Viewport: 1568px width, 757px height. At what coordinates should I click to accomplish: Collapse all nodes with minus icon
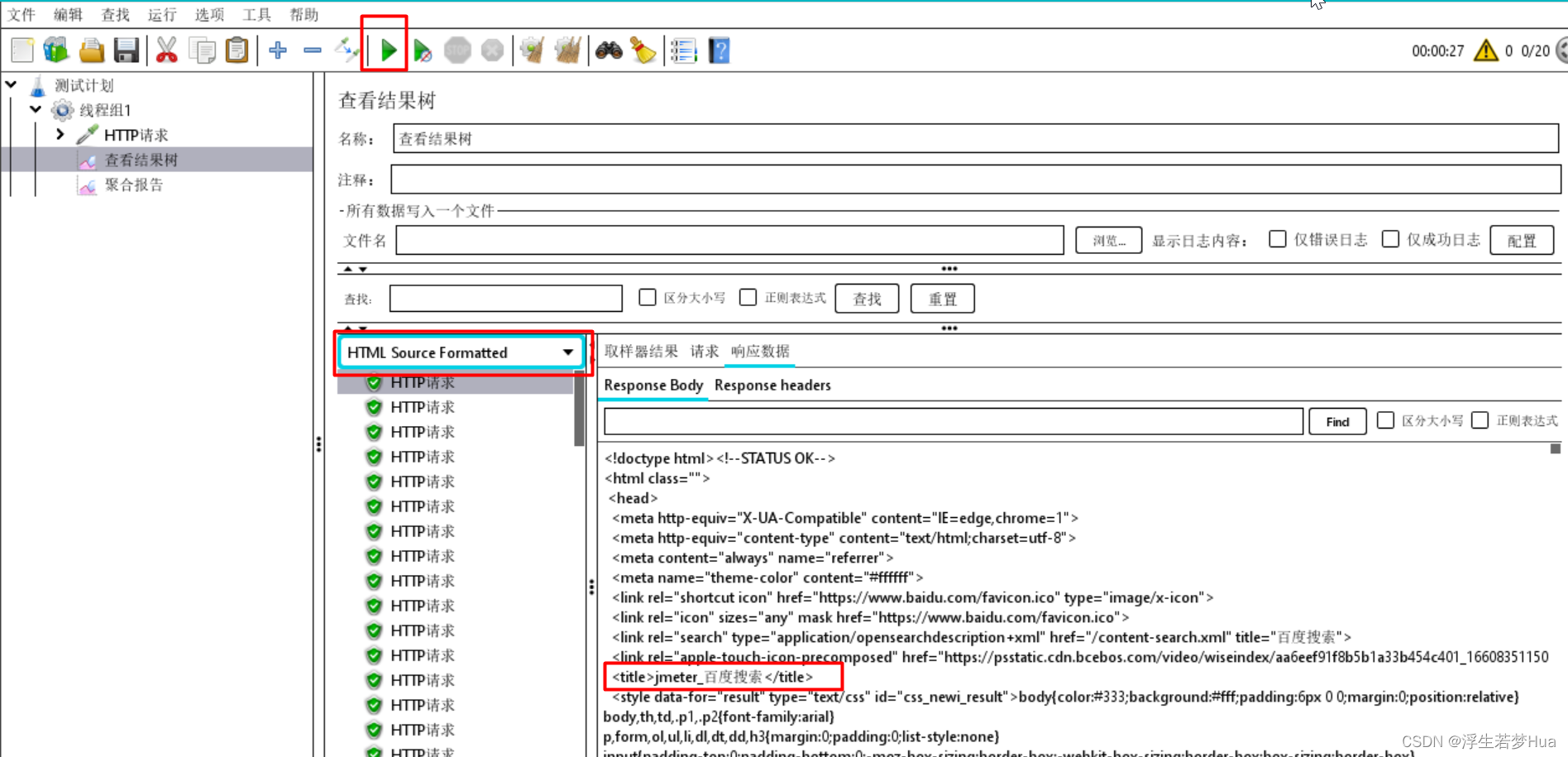(313, 50)
